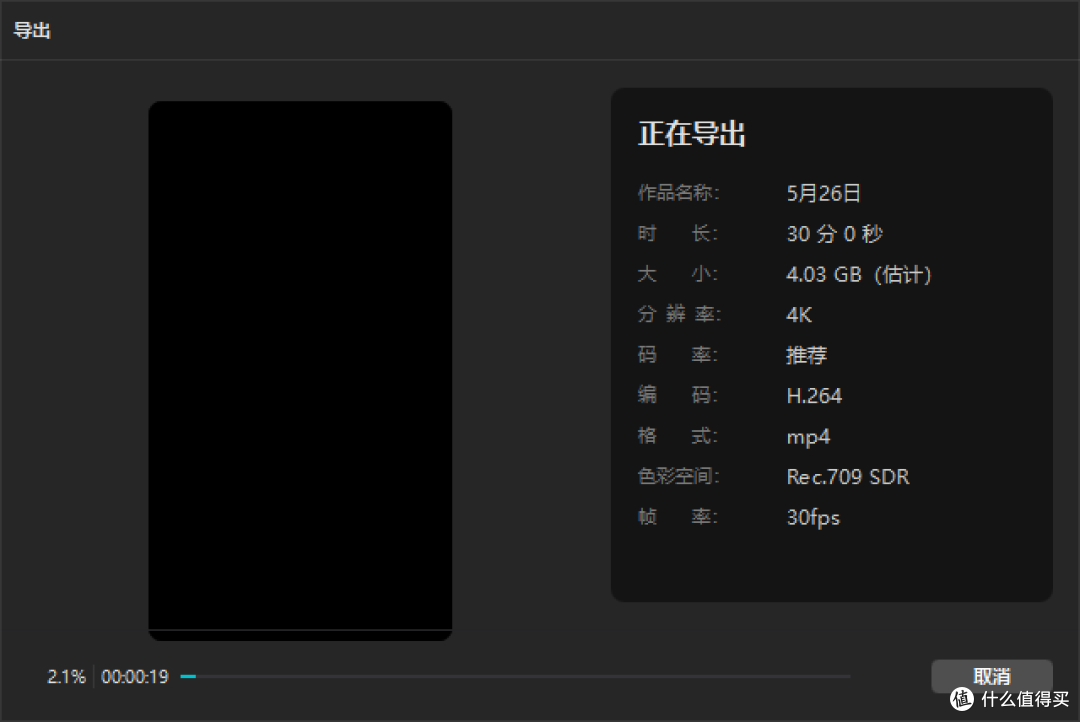Select the codec value H.264
The height and width of the screenshot is (722, 1080).
814,395
